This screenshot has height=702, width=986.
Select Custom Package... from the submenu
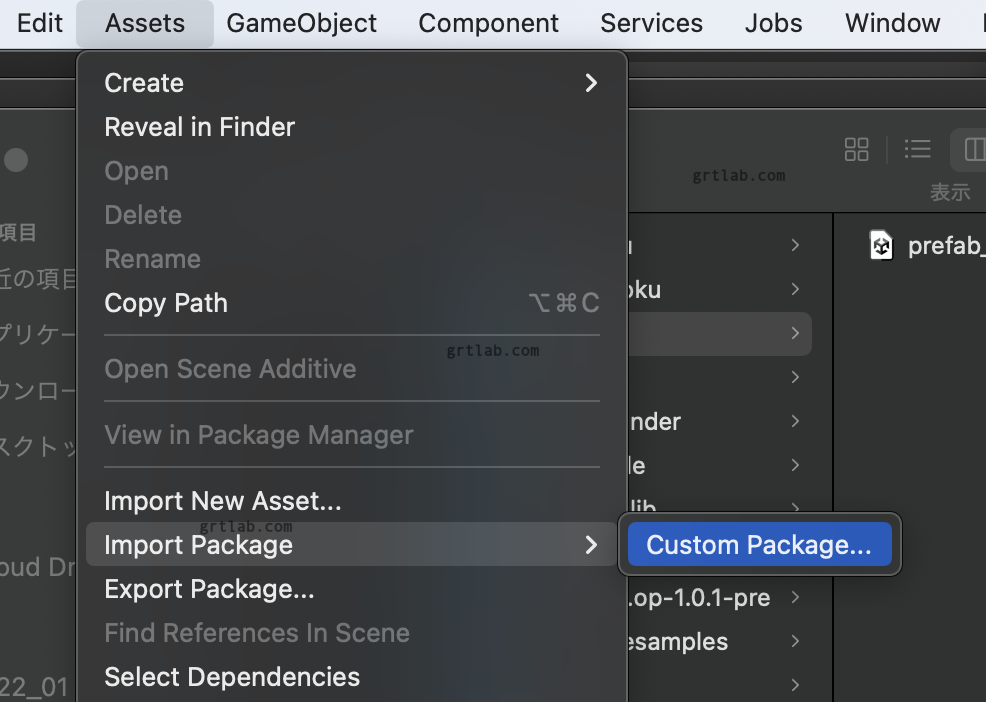759,544
